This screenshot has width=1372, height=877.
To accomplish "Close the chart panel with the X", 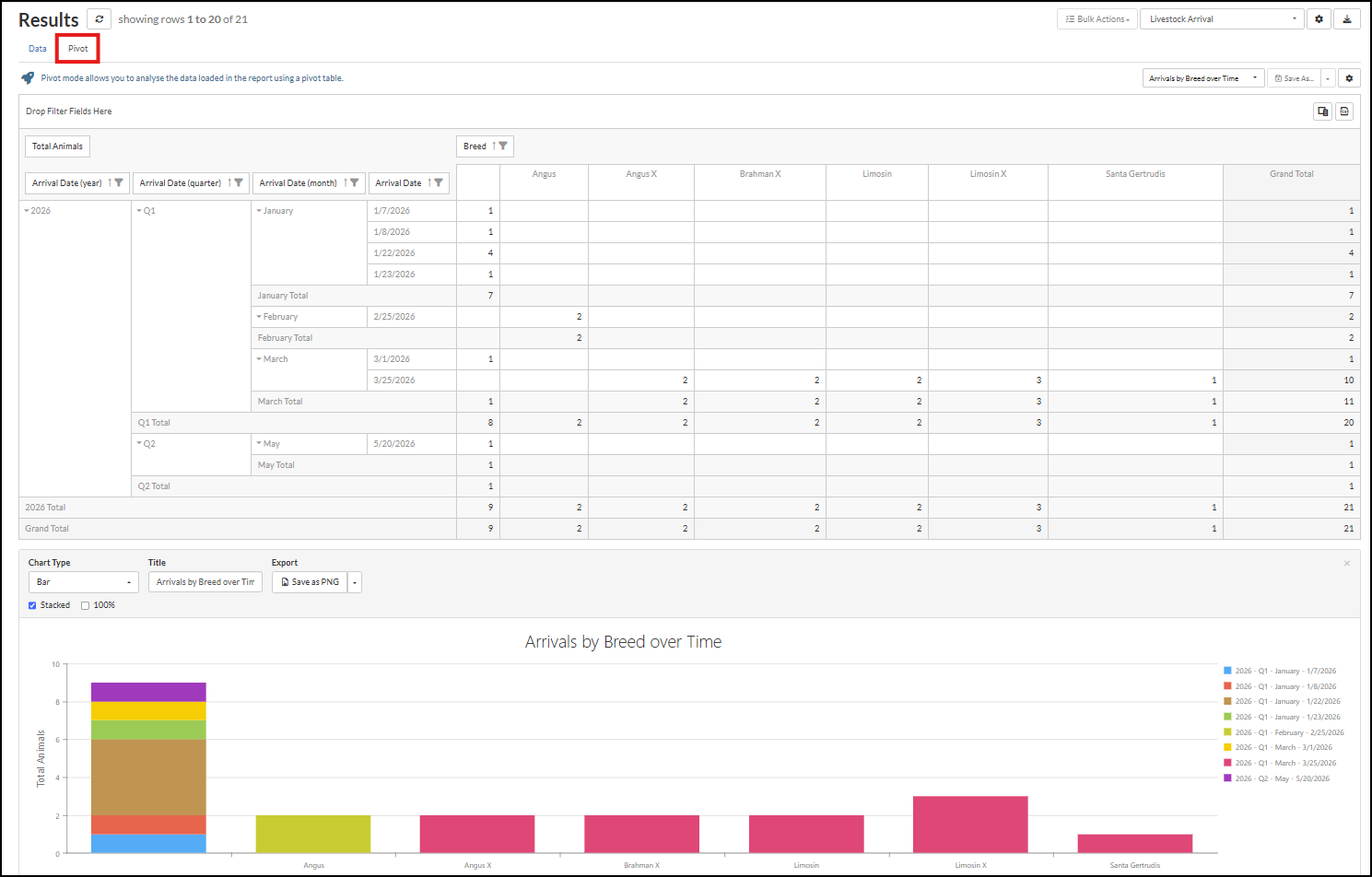I will point(1347,563).
